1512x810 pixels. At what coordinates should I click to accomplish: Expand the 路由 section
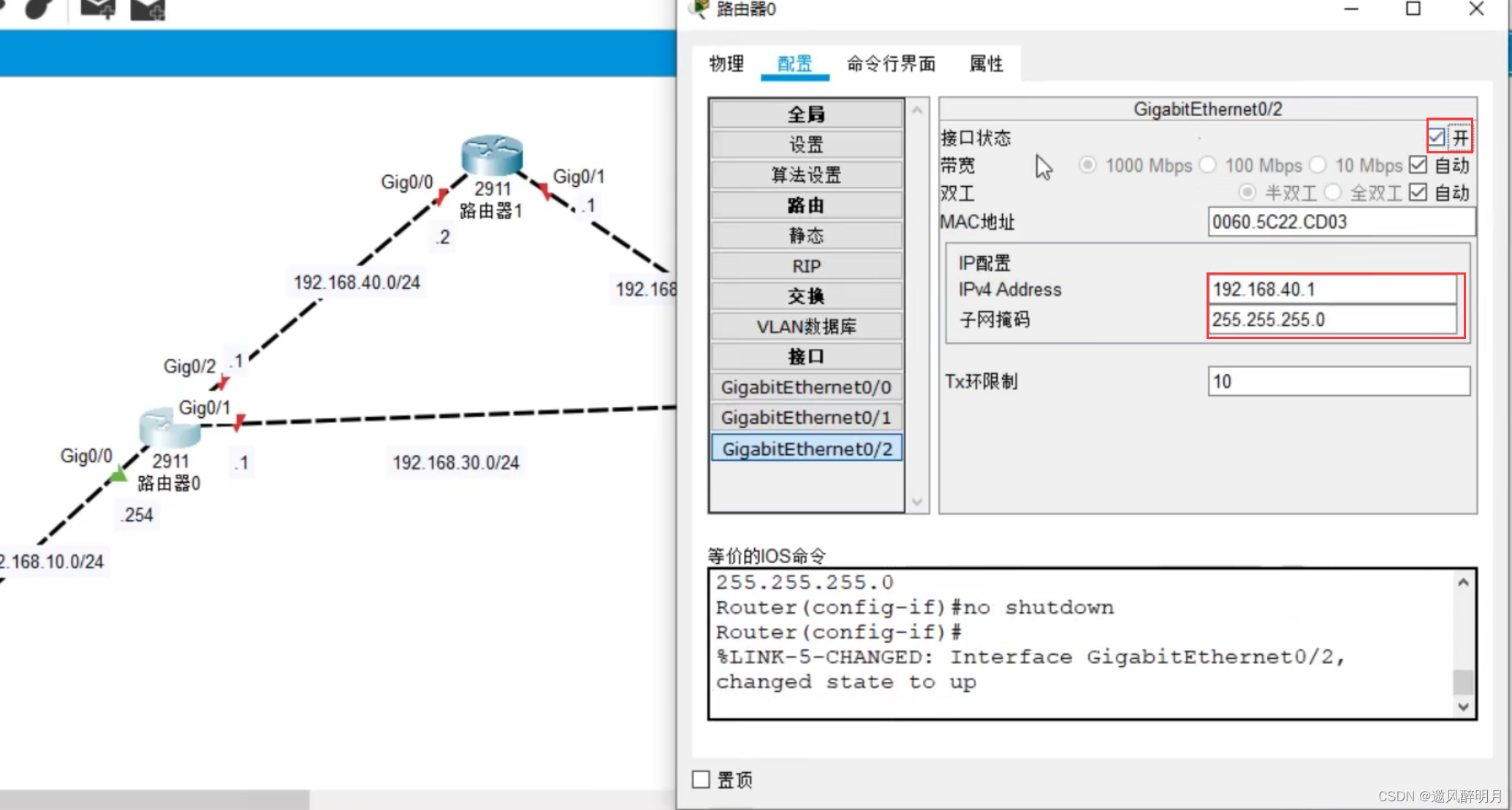pyautogui.click(x=806, y=205)
